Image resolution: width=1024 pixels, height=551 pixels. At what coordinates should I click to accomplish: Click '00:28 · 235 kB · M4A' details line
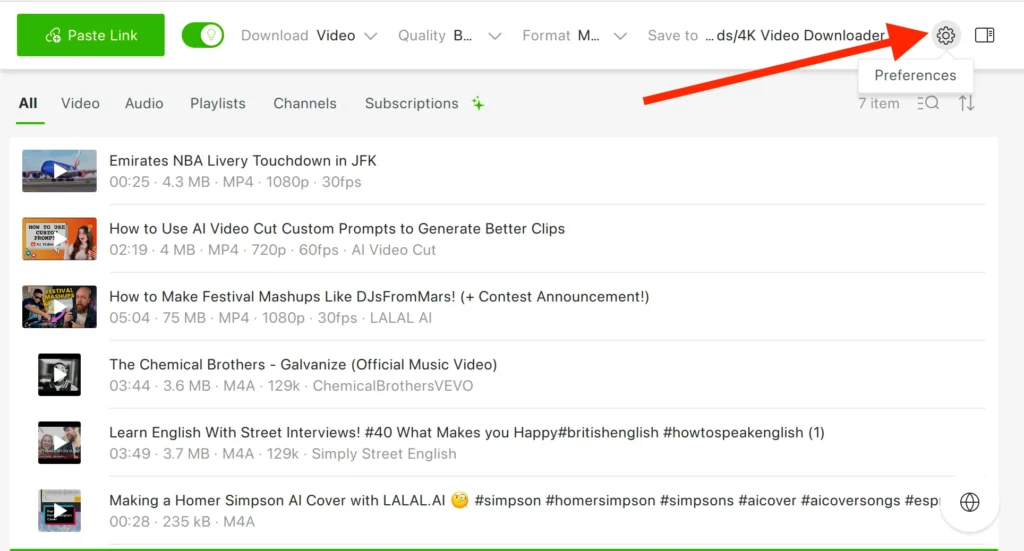[x=182, y=522]
